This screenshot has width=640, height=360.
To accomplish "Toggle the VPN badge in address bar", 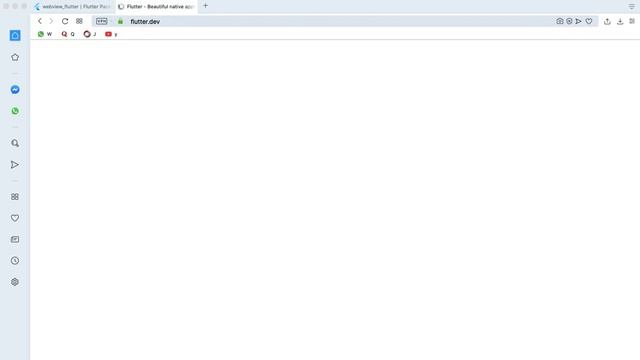I will point(102,21).
